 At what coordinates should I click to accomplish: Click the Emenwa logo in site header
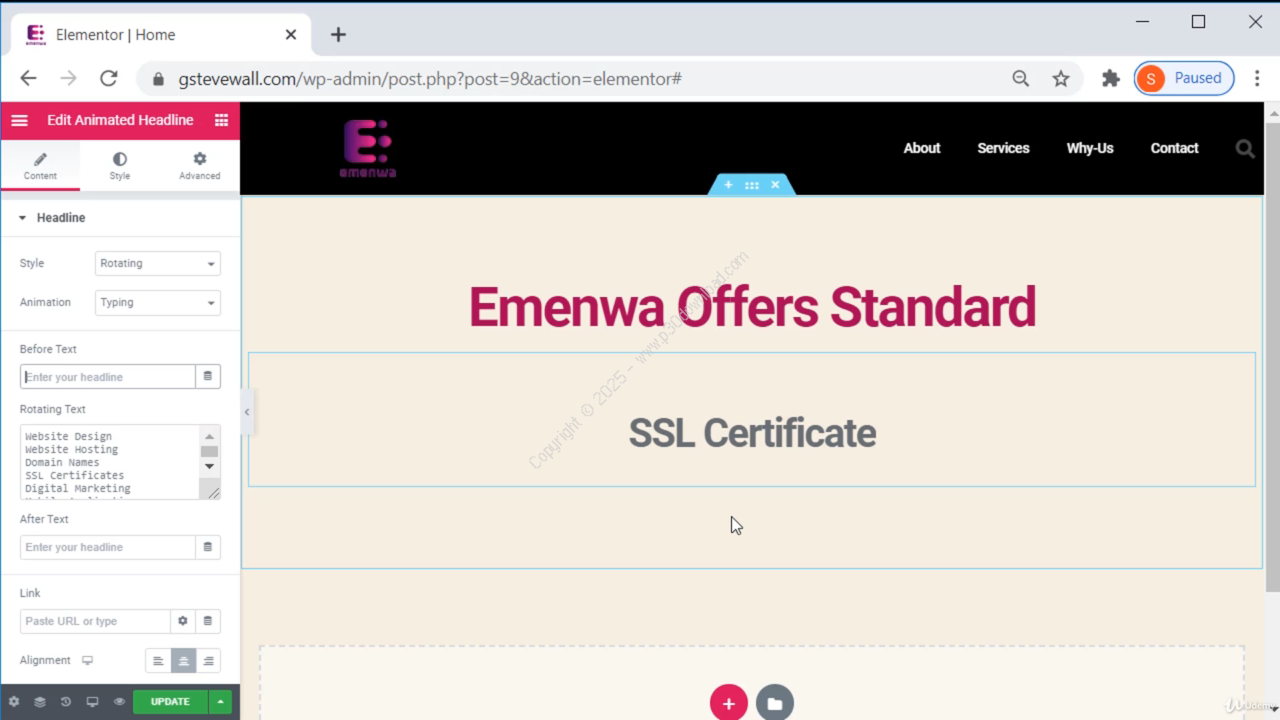click(368, 148)
